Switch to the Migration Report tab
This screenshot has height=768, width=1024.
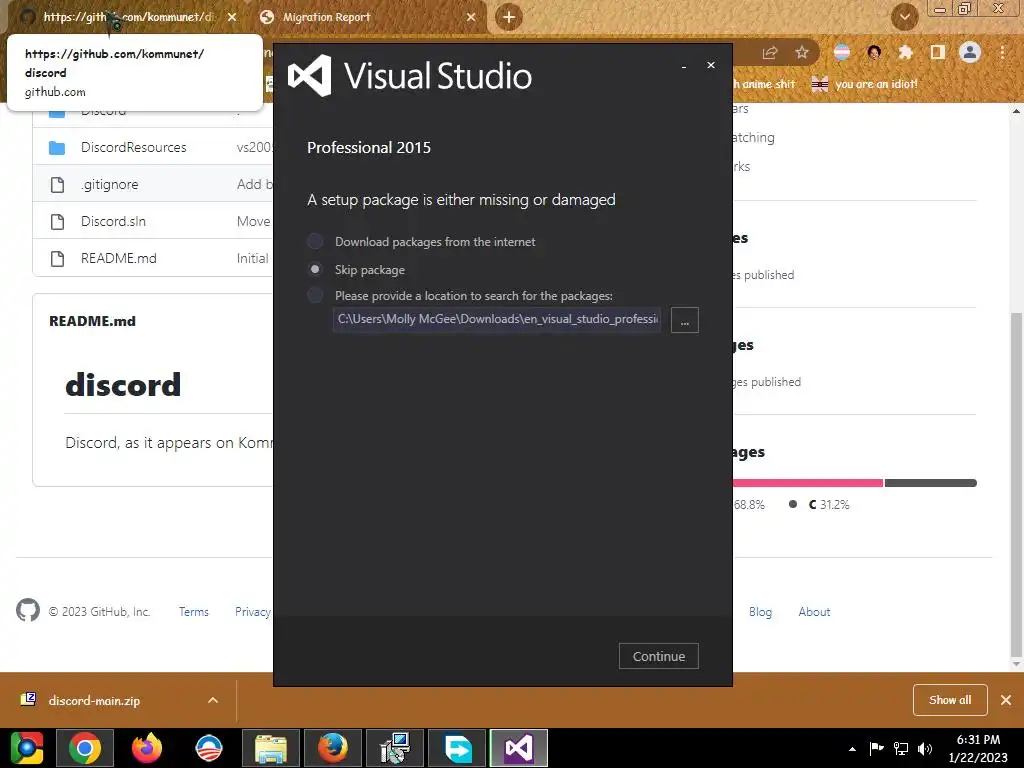click(x=327, y=17)
